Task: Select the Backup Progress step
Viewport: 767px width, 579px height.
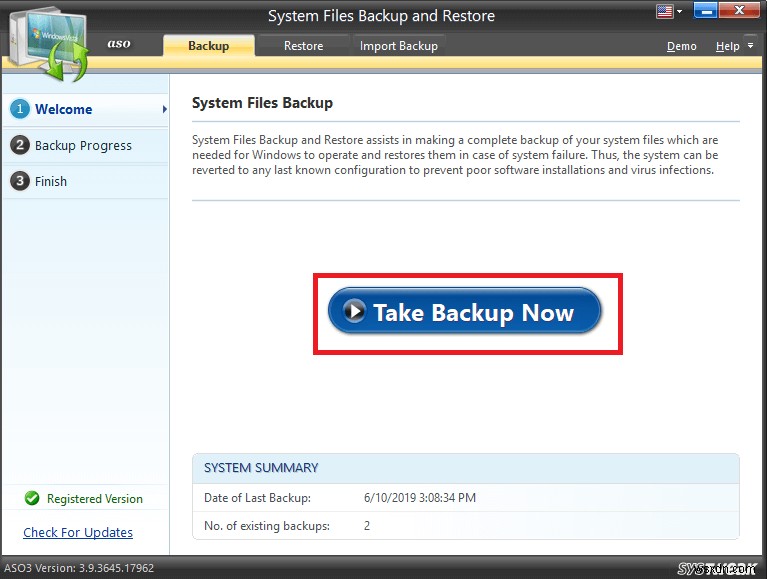Action: click(86, 145)
